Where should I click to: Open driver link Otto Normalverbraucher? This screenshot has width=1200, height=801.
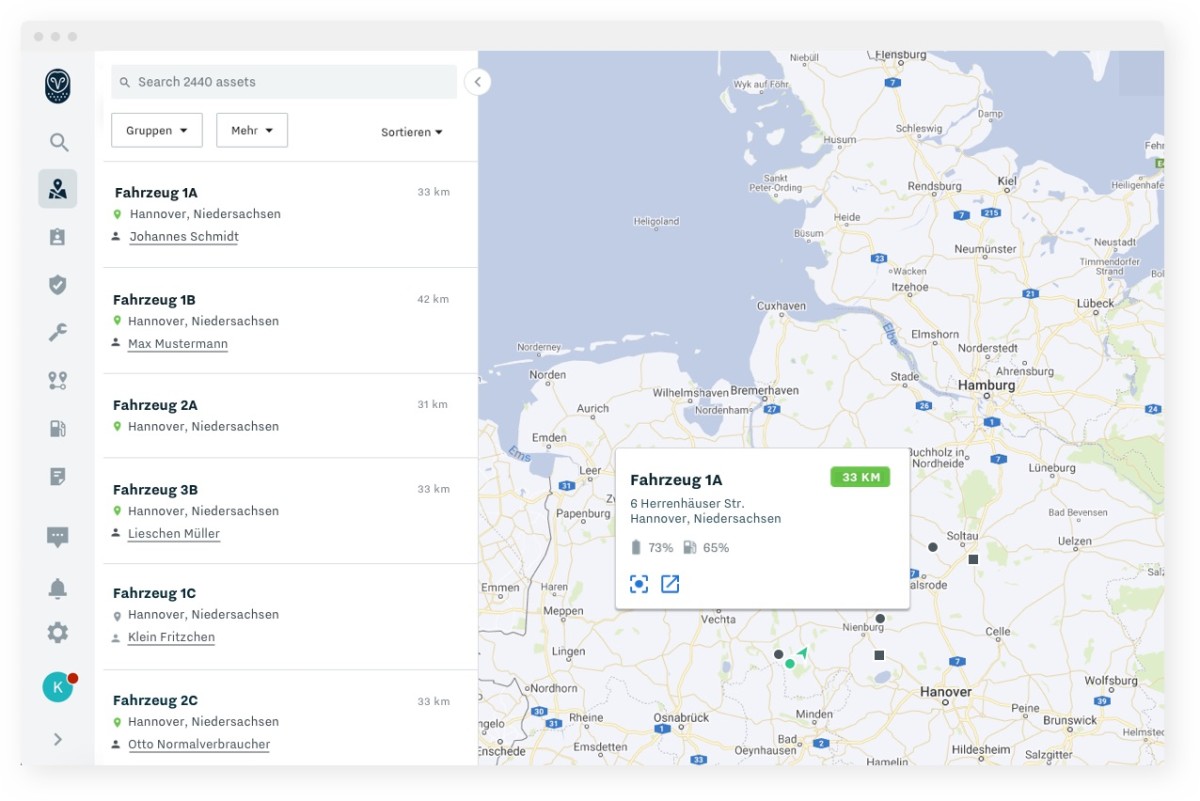[x=199, y=744]
